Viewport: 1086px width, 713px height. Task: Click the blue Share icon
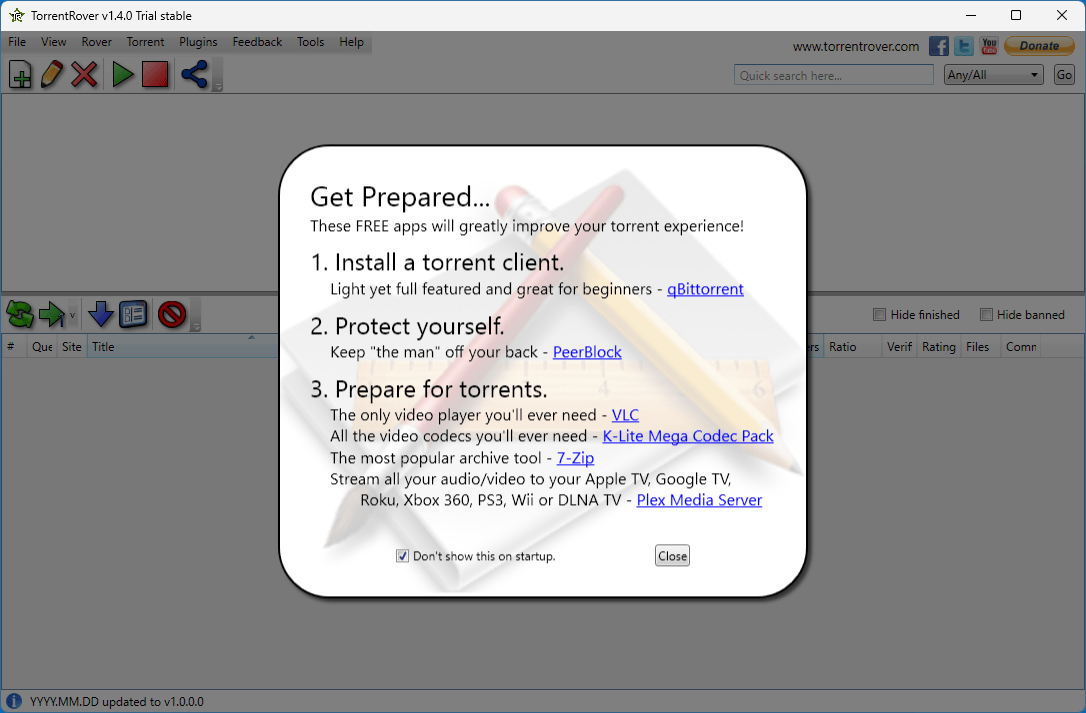pyautogui.click(x=194, y=74)
